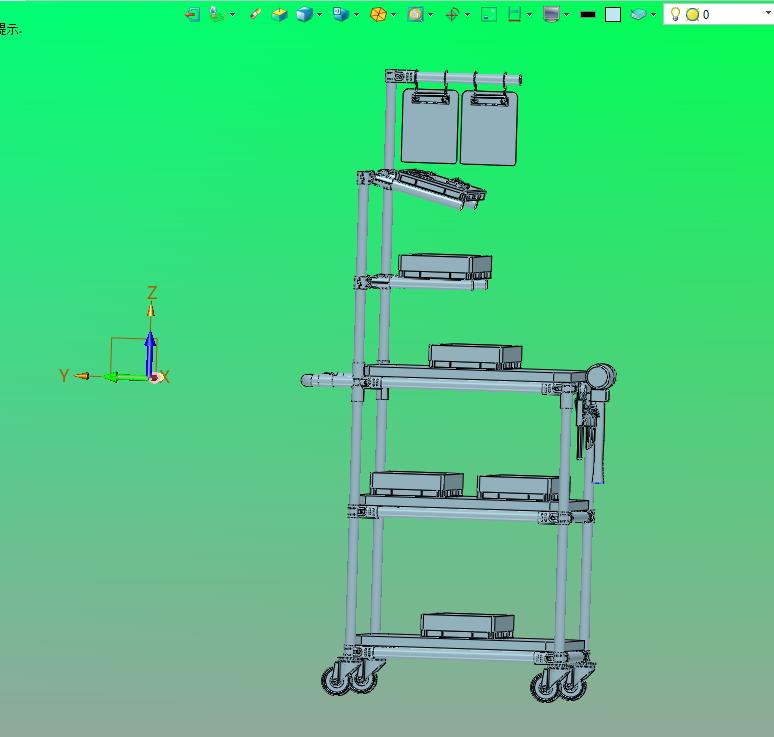
Task: Click the Z axis label on triad
Action: click(152, 293)
